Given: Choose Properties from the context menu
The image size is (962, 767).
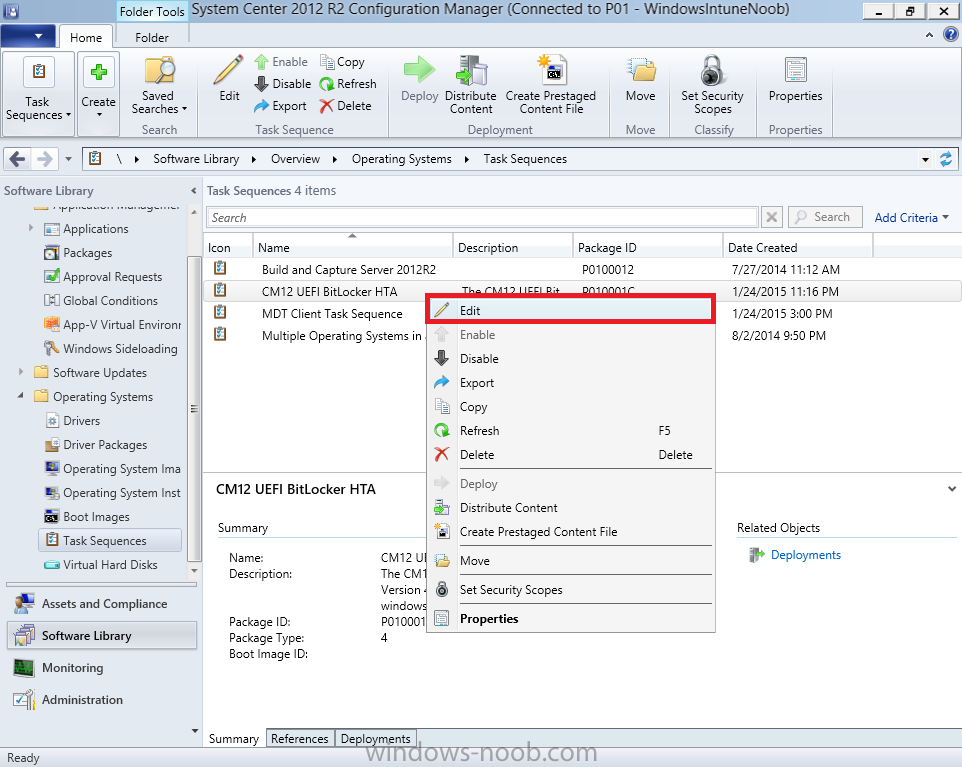Looking at the screenshot, I should [571, 618].
